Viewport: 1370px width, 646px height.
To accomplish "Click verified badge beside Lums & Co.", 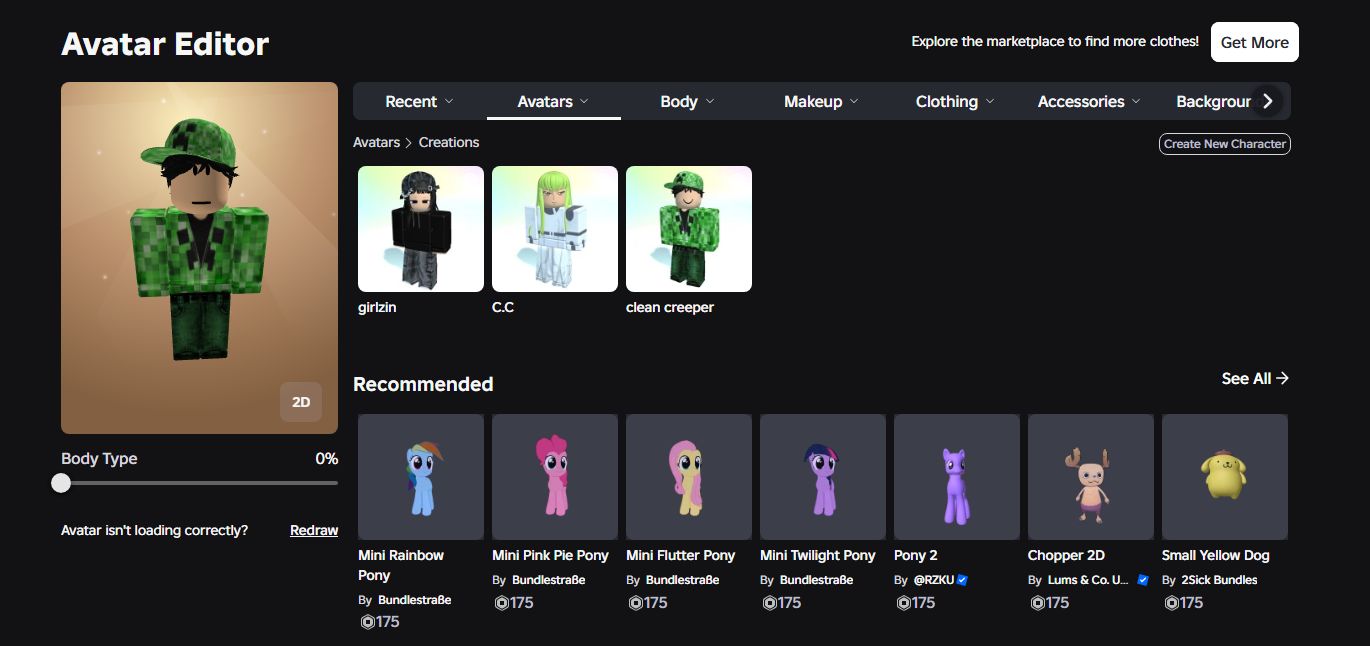I will click(1143, 580).
